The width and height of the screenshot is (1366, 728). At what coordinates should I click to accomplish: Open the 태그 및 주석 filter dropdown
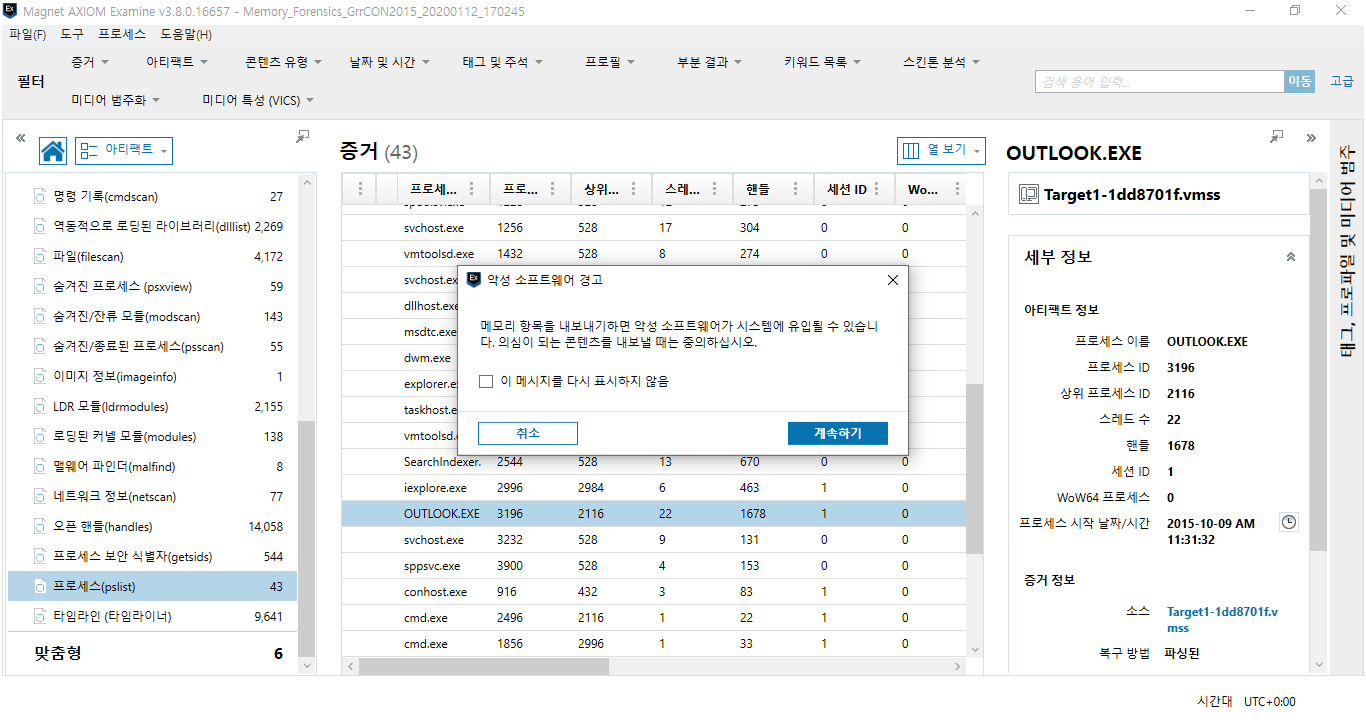point(502,62)
